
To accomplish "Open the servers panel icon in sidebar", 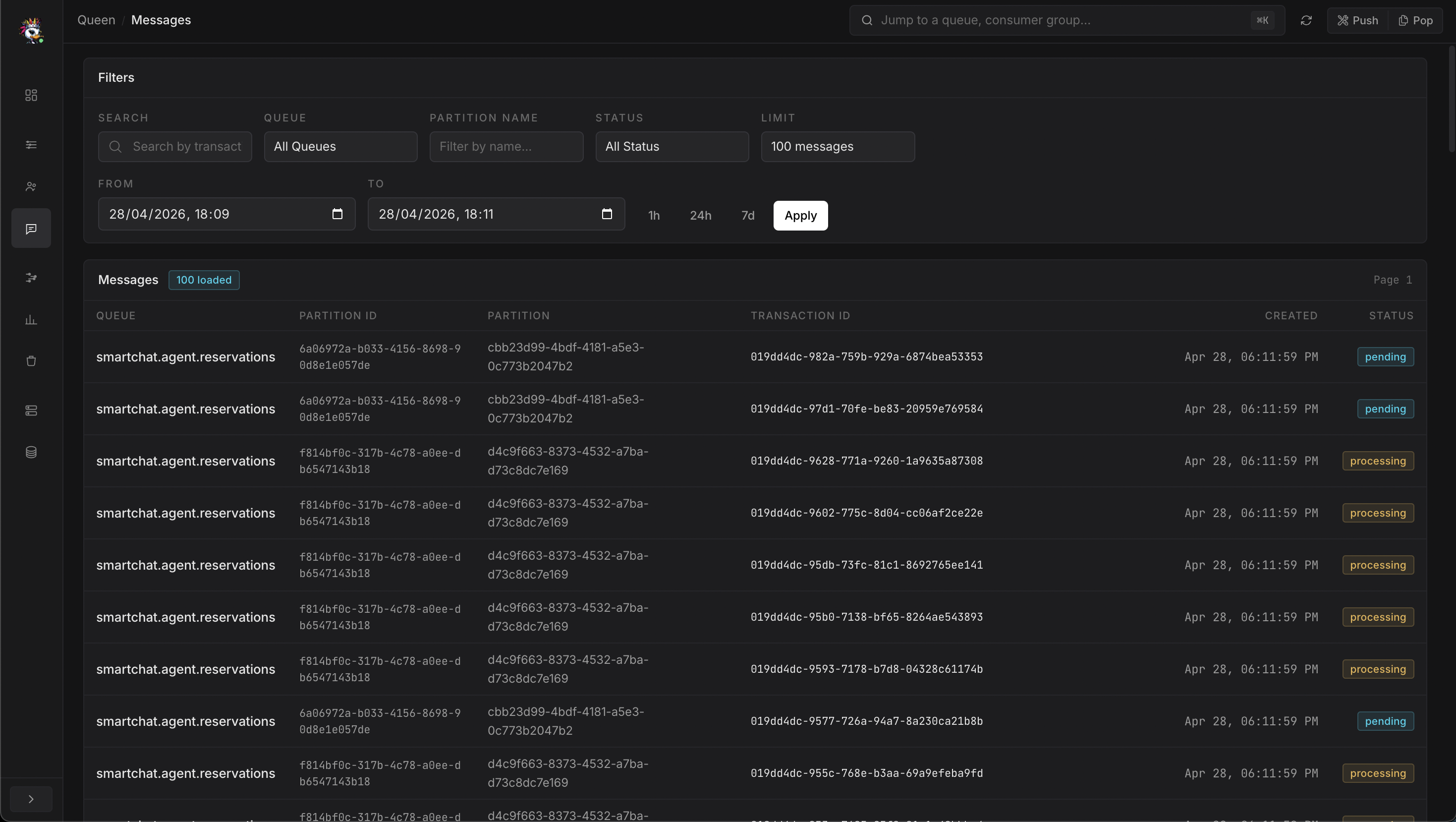I will pos(31,411).
